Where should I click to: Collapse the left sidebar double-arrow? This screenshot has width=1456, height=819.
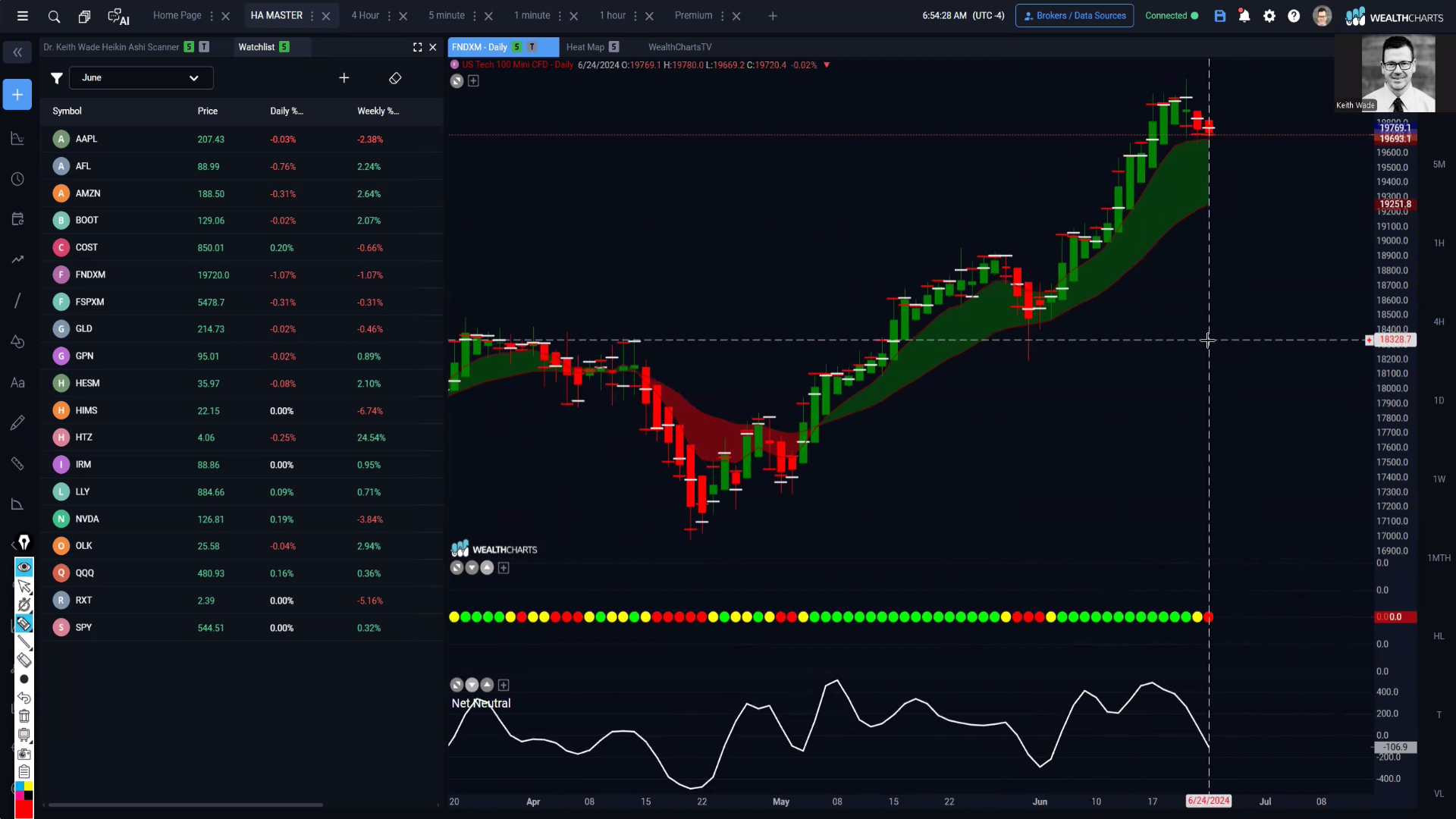pos(17,52)
